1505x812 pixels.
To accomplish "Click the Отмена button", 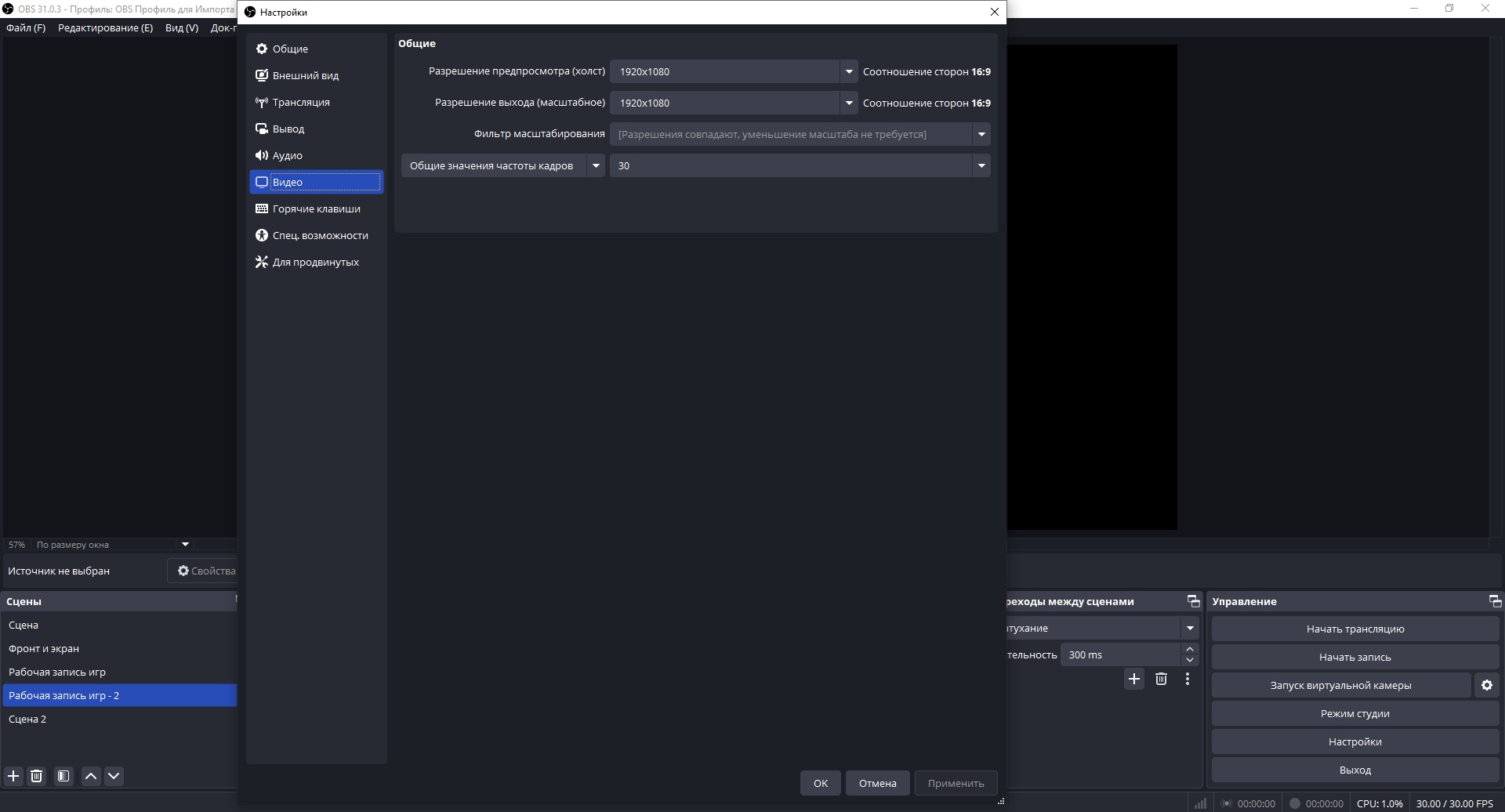I will 878,783.
